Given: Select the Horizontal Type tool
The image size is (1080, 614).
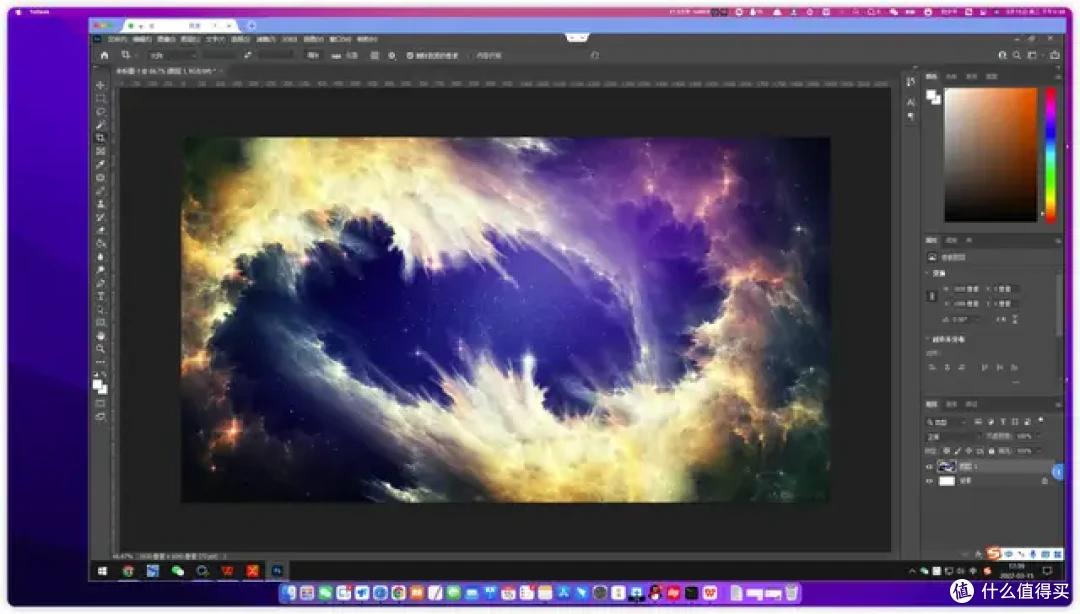Looking at the screenshot, I should pyautogui.click(x=101, y=296).
